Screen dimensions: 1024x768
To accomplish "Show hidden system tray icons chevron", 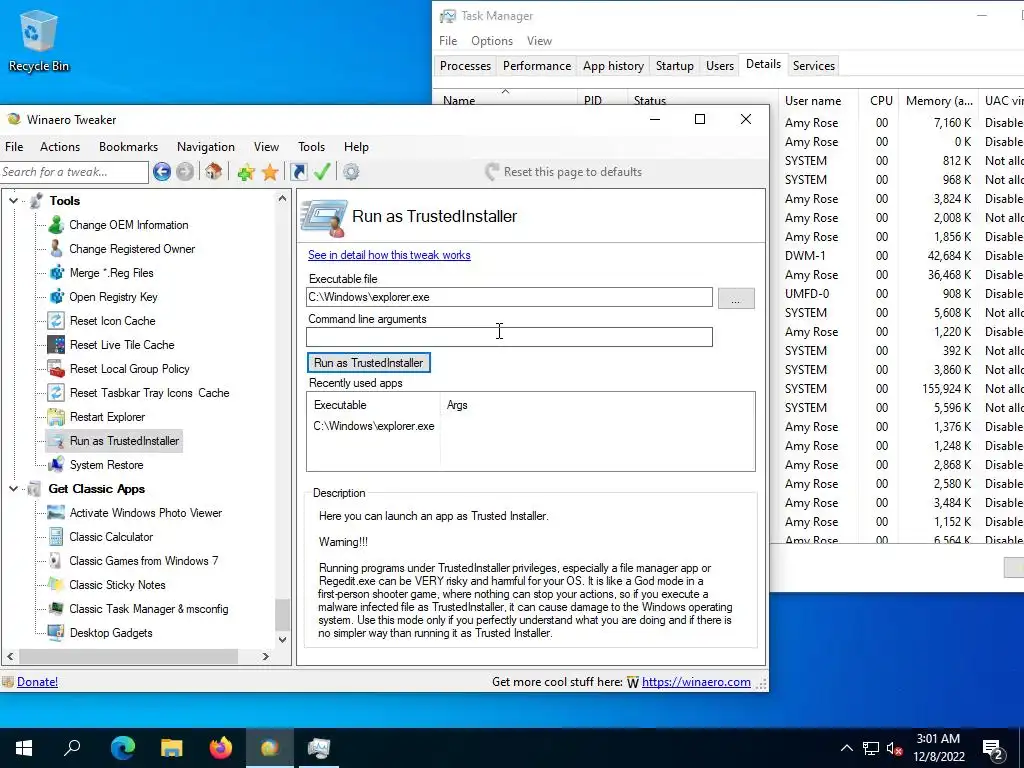I will point(846,748).
